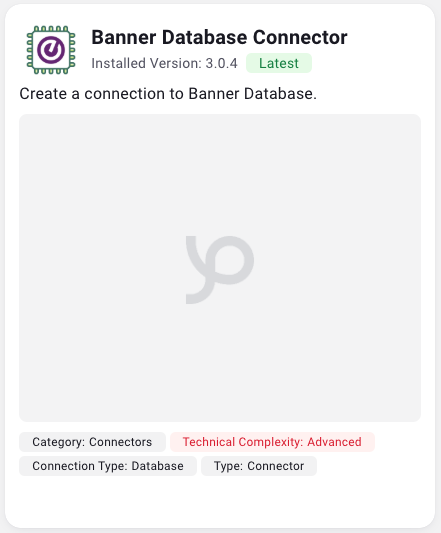441x533 pixels.
Task: Open the gray preview image placeholder
Action: [x=220, y=268]
